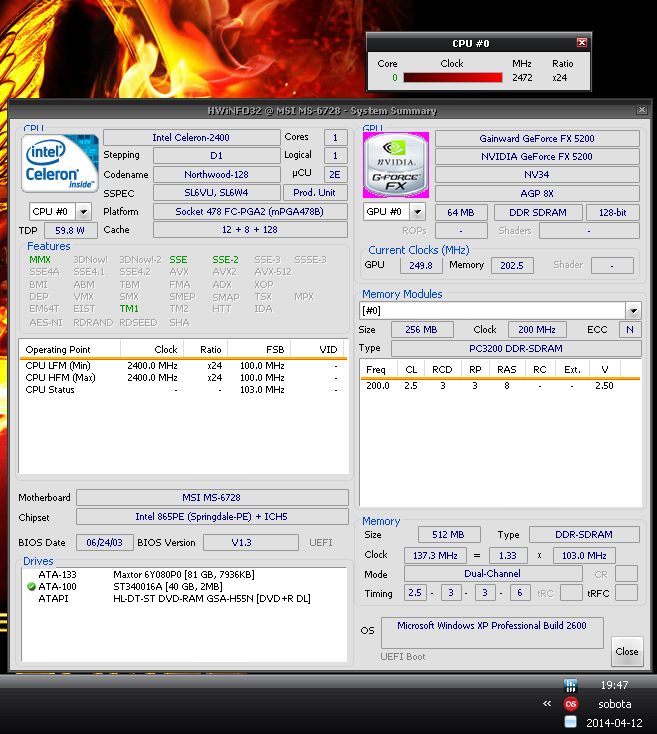
Task: Click the Operating Point column header
Action: pos(70,350)
